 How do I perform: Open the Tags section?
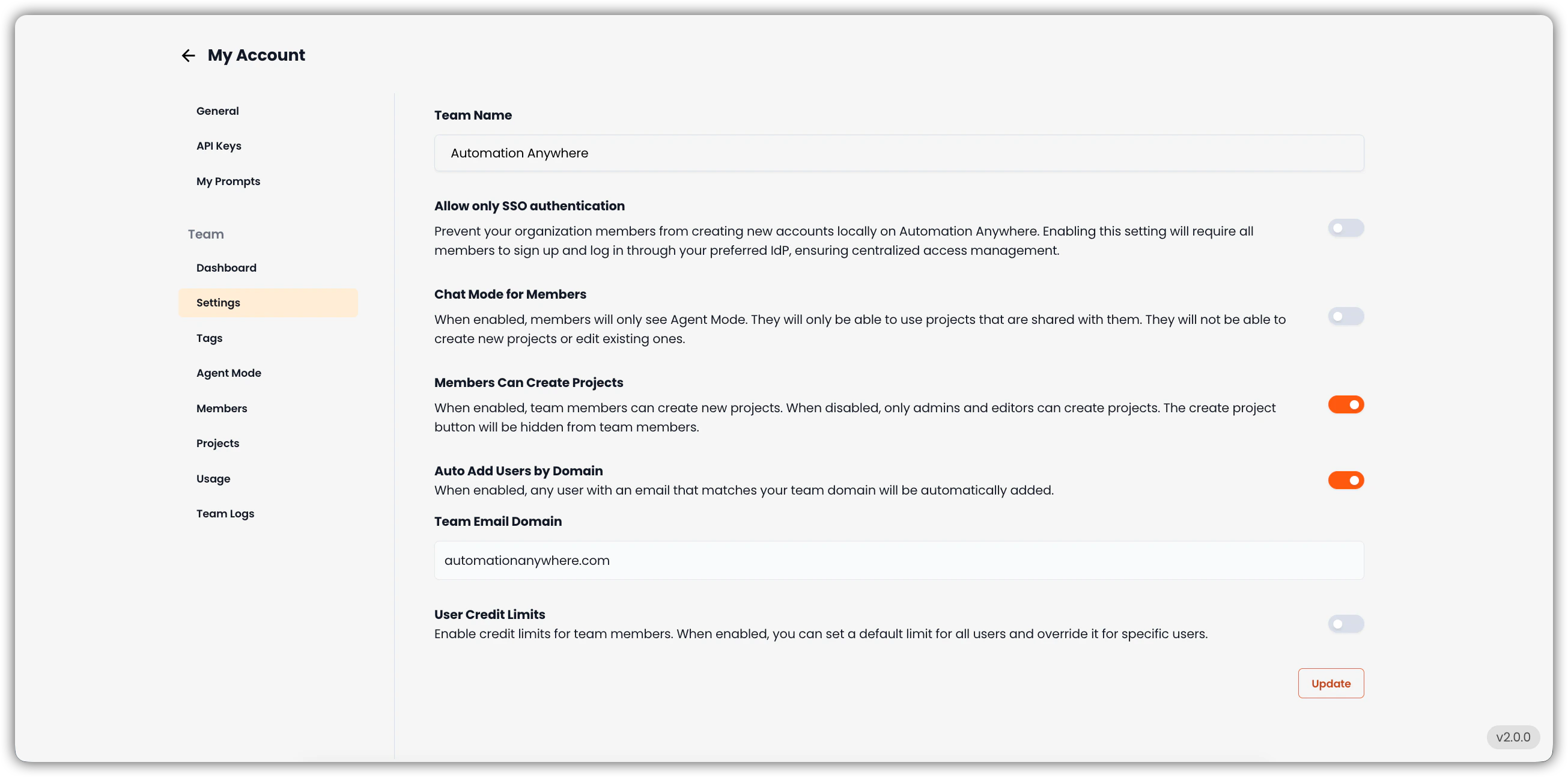[x=209, y=338]
